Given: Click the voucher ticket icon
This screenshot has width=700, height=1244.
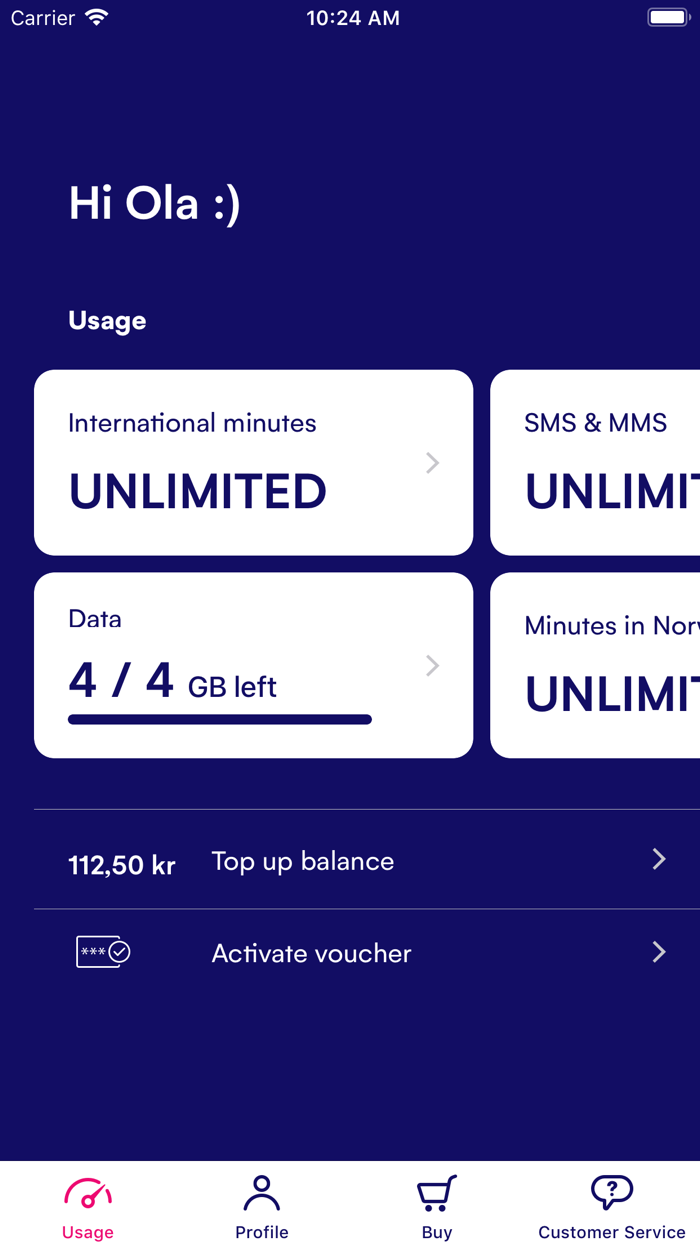Looking at the screenshot, I should tap(102, 951).
